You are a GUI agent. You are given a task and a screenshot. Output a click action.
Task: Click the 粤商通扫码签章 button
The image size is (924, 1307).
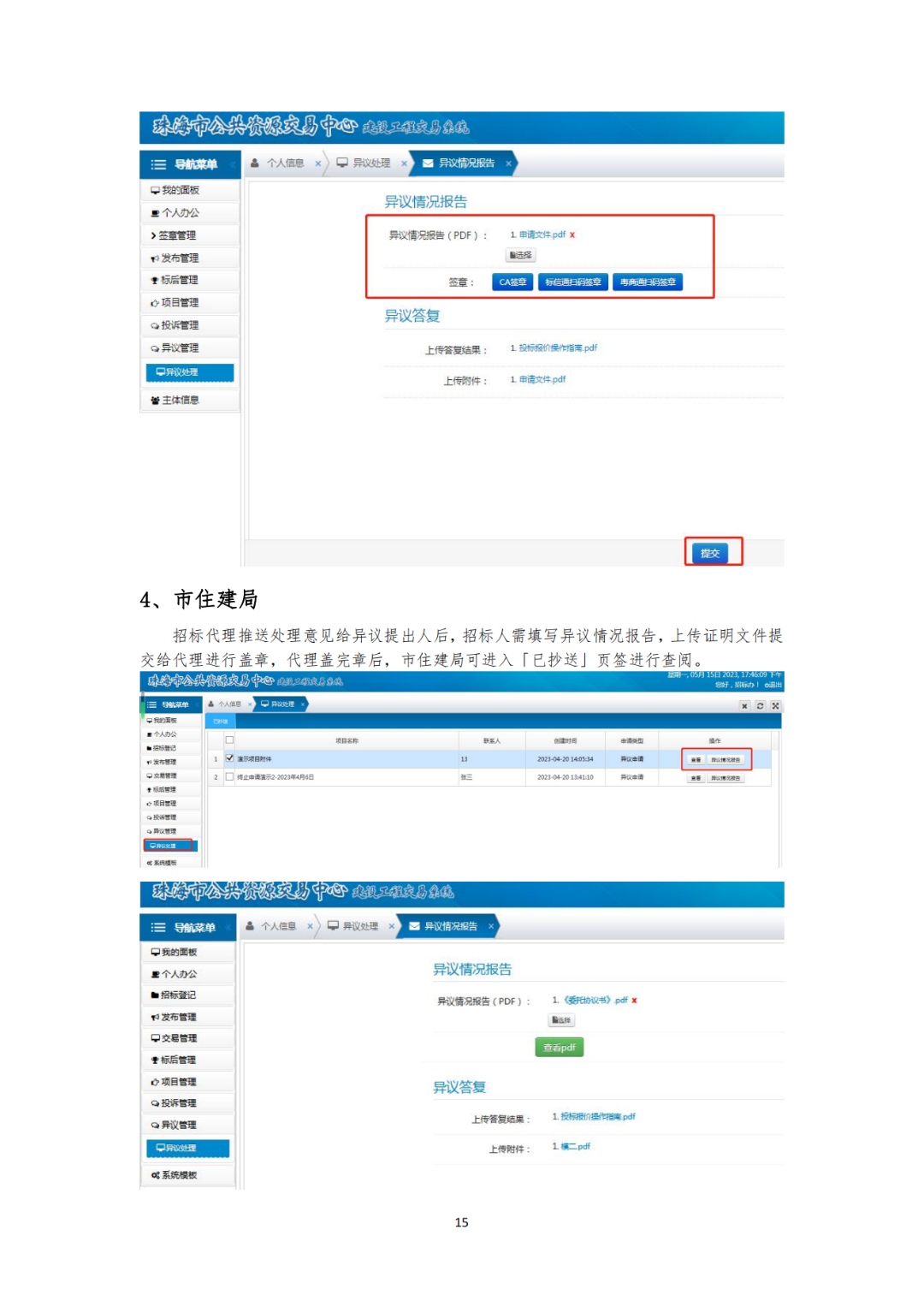(x=648, y=282)
